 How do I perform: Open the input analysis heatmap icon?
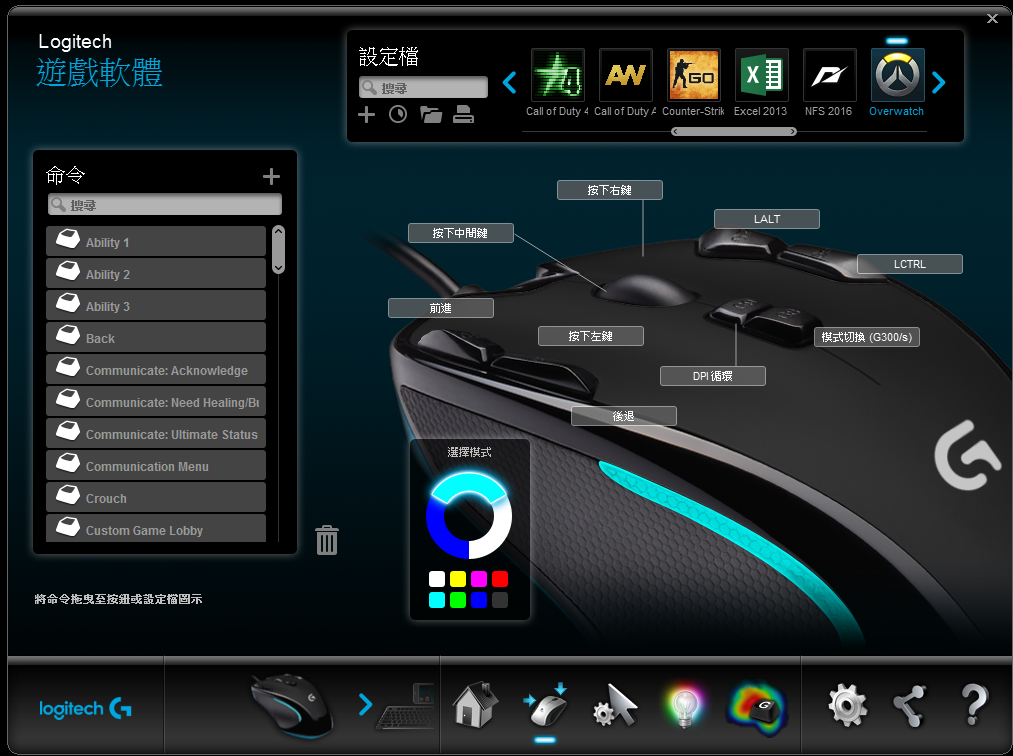[x=757, y=706]
